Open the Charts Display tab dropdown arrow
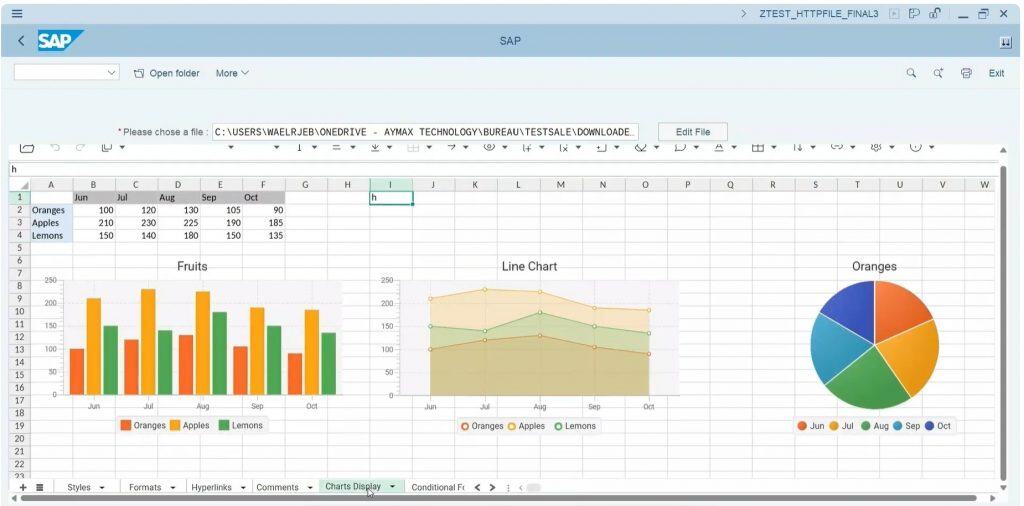This screenshot has width=1024, height=506. point(393,487)
